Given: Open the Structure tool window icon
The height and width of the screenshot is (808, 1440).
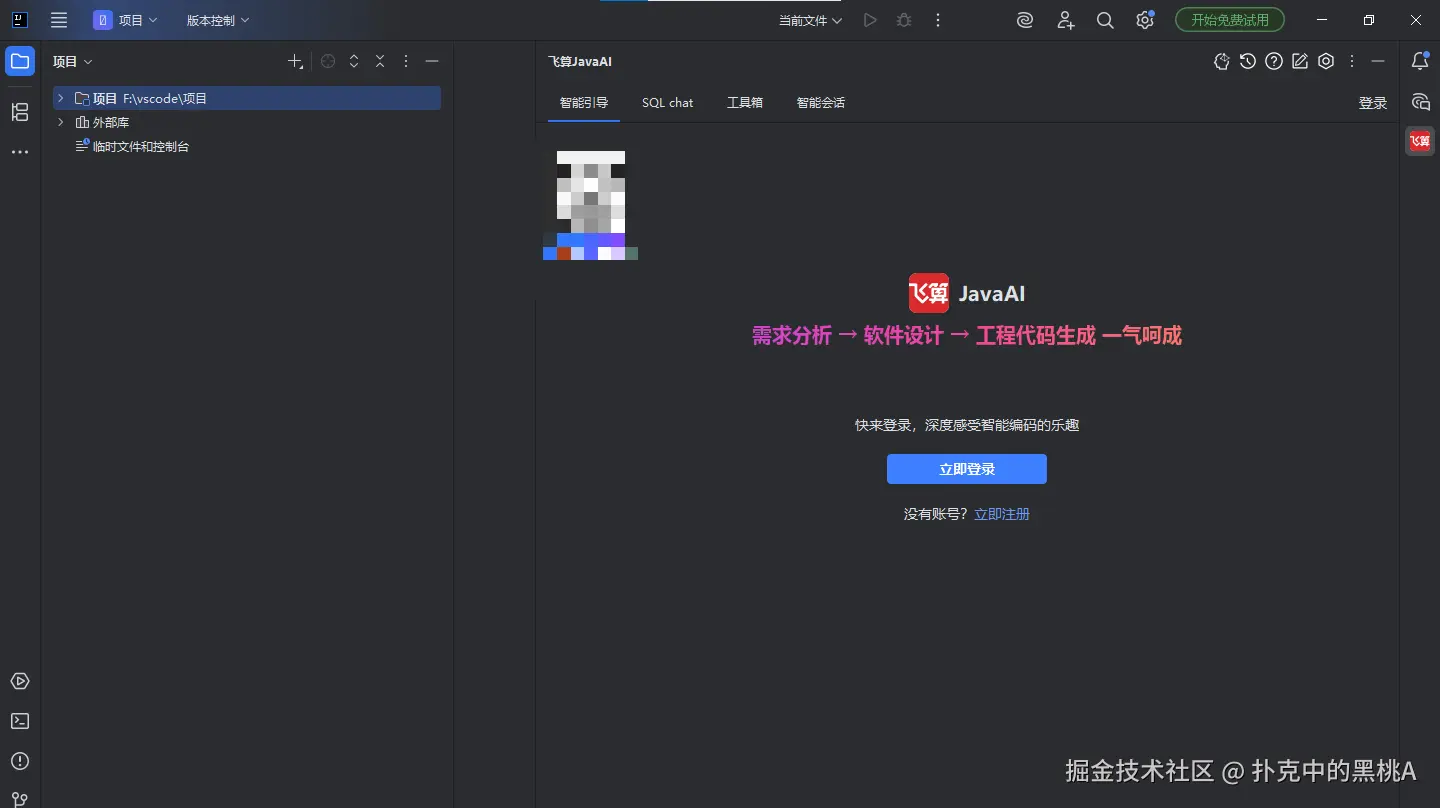Looking at the screenshot, I should (20, 112).
